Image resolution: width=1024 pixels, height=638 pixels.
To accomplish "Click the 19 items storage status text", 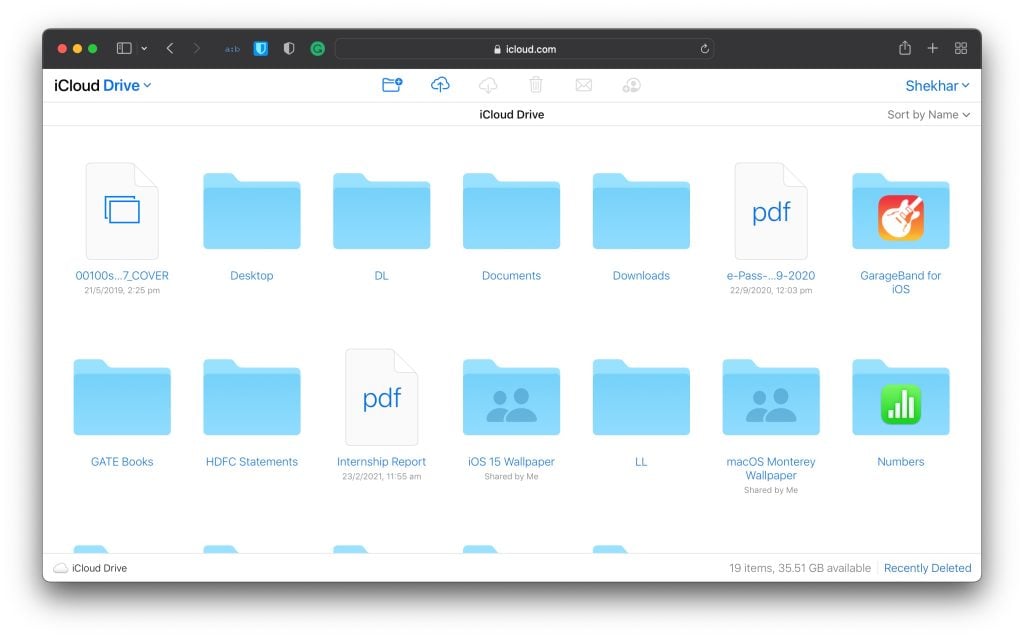I will click(800, 568).
